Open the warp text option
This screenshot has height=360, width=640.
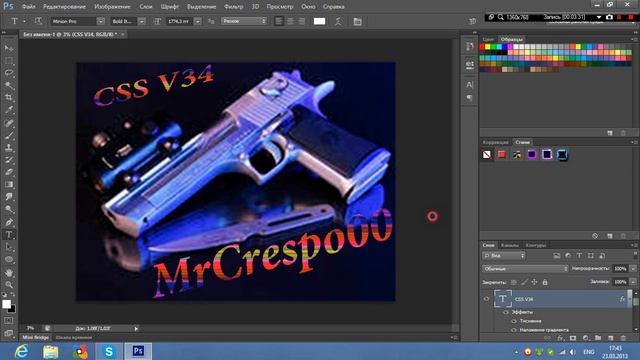(338, 21)
